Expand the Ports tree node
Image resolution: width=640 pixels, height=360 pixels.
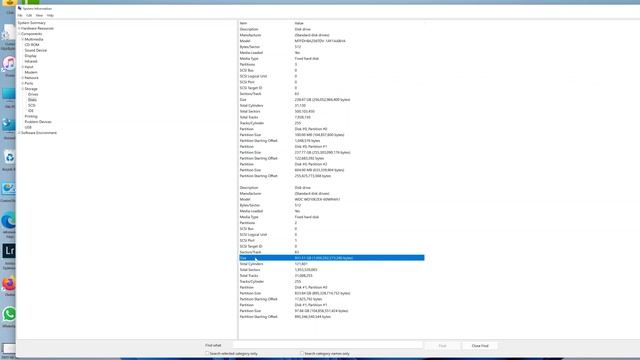pyautogui.click(x=23, y=83)
